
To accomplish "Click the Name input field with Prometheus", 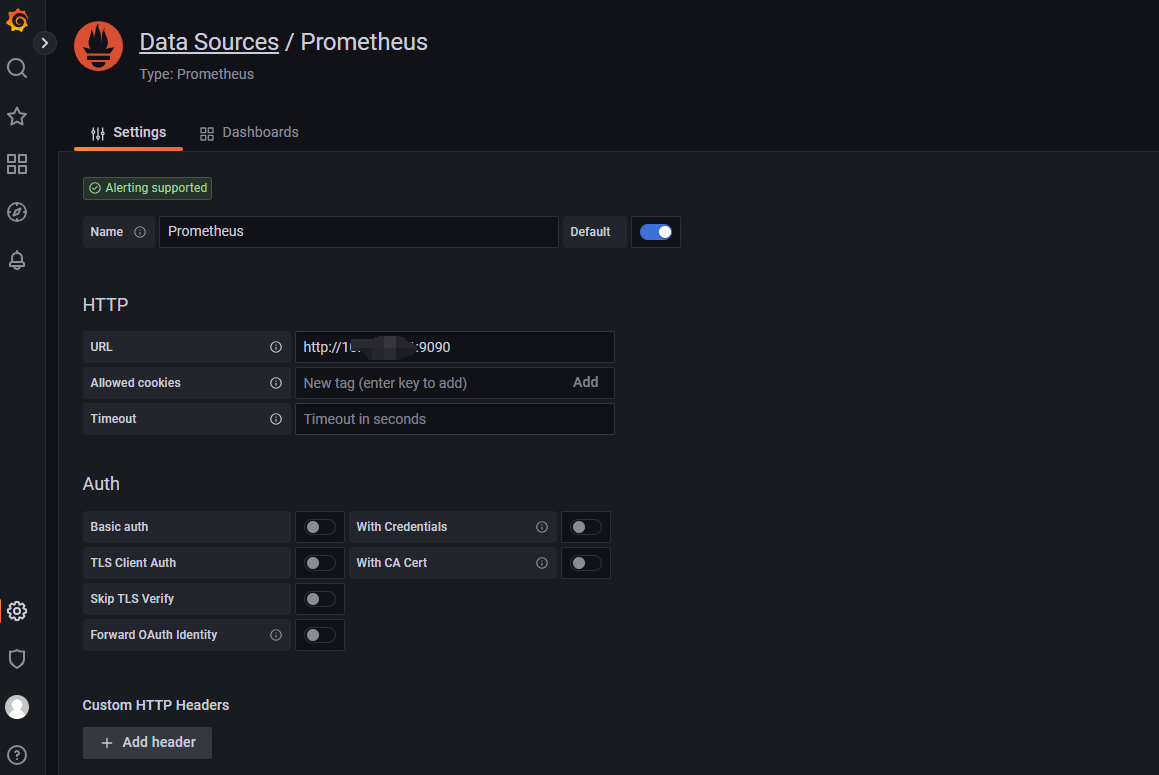I will (x=358, y=231).
